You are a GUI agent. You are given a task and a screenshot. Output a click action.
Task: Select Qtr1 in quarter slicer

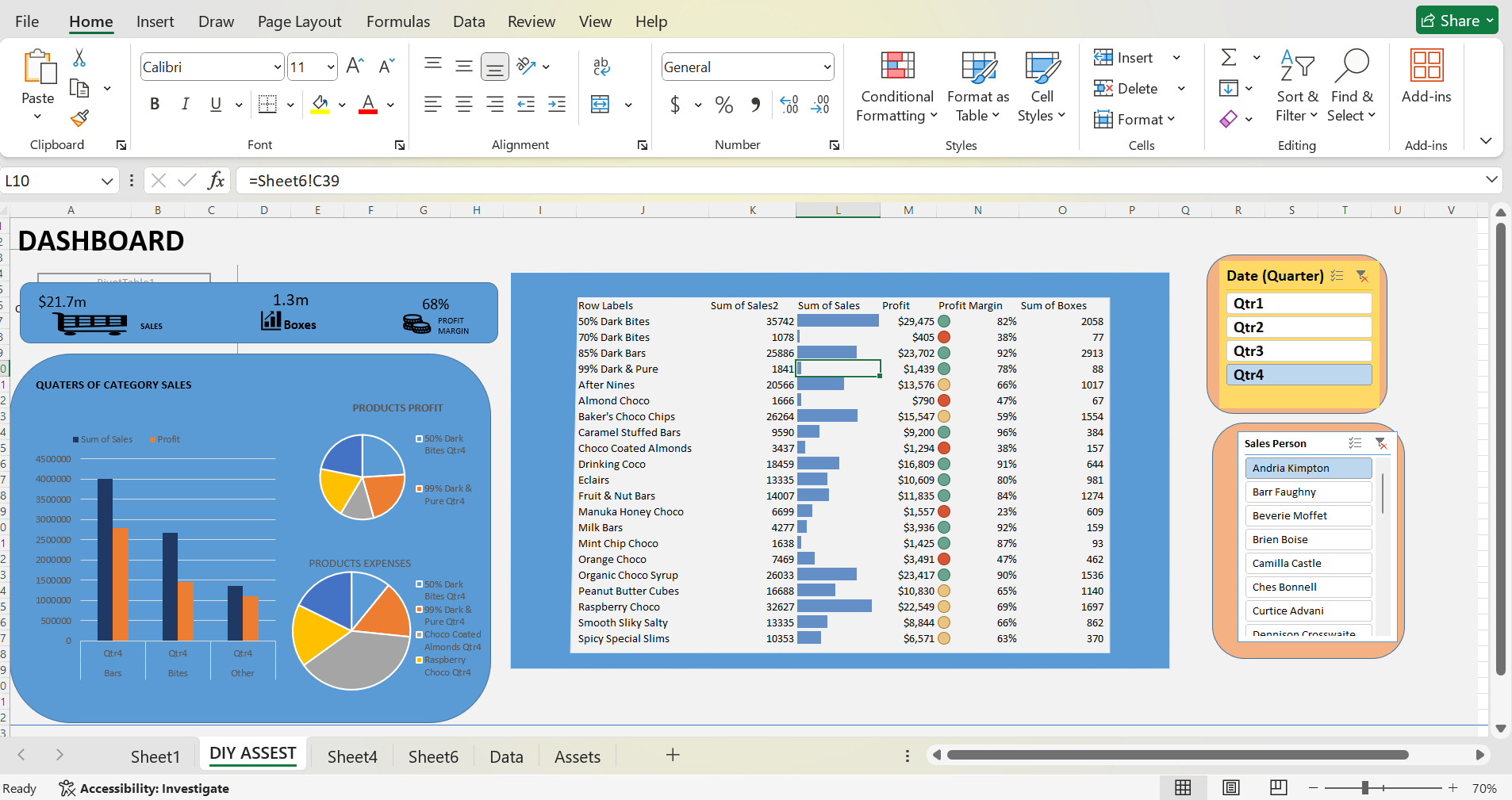tap(1299, 304)
